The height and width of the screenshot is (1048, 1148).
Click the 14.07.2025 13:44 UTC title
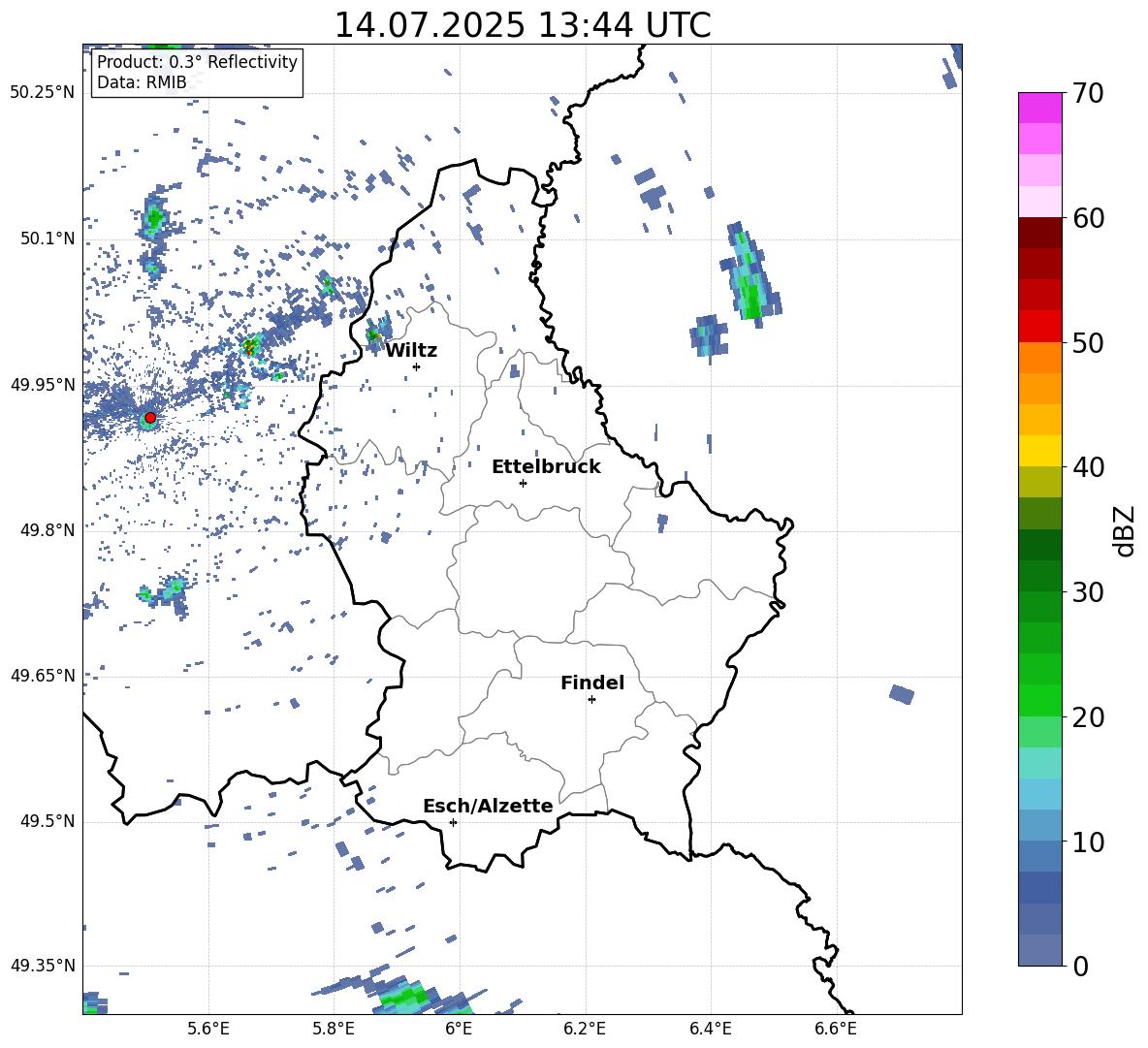coord(523,25)
